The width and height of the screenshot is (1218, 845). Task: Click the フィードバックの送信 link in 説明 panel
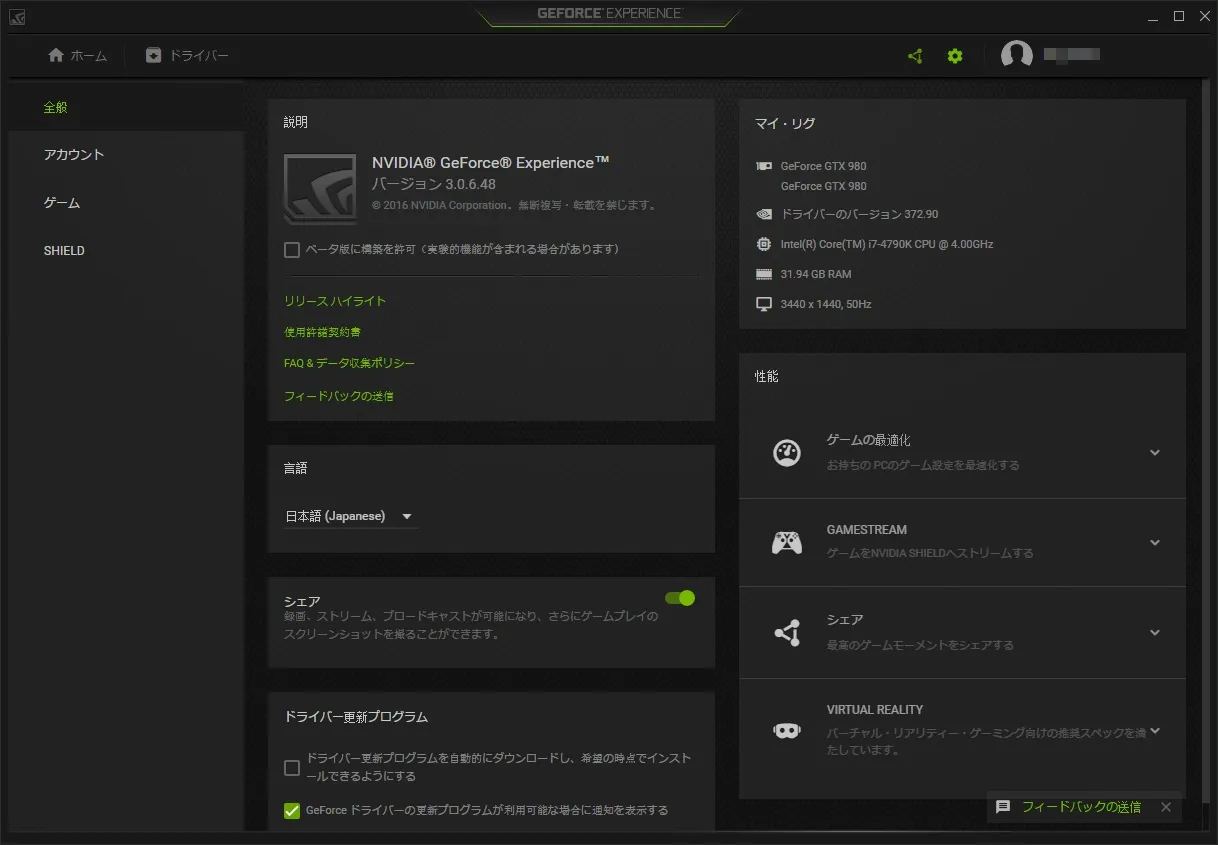pyautogui.click(x=339, y=396)
